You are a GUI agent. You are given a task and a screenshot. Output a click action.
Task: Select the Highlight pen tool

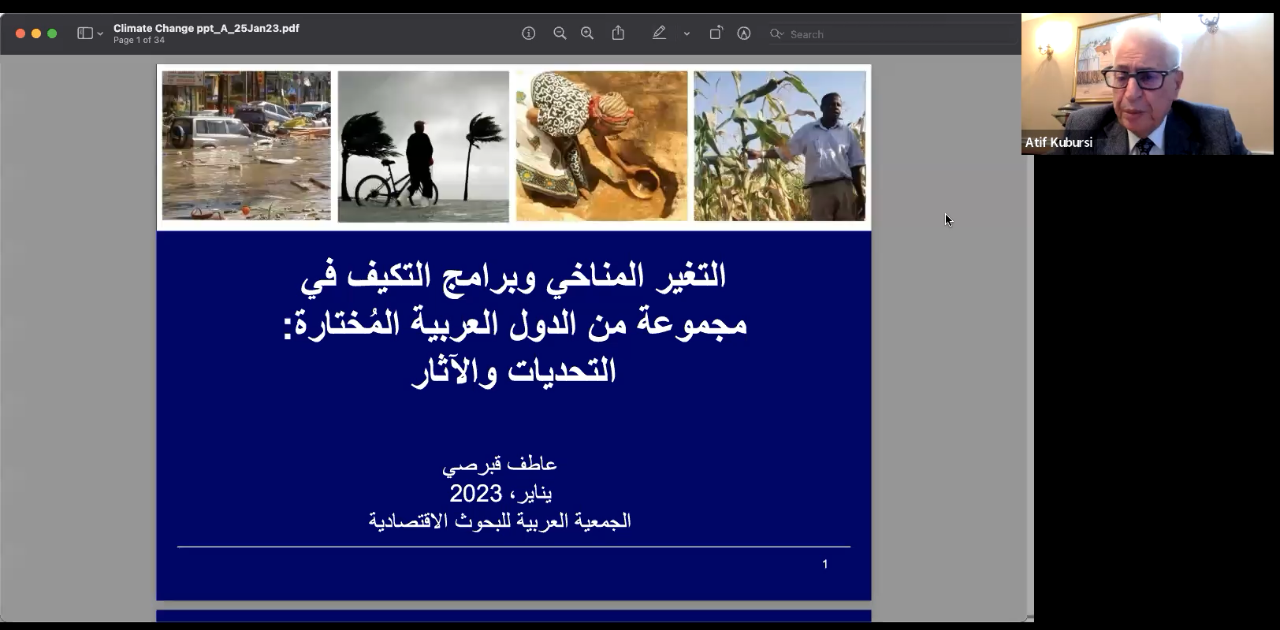tap(659, 33)
